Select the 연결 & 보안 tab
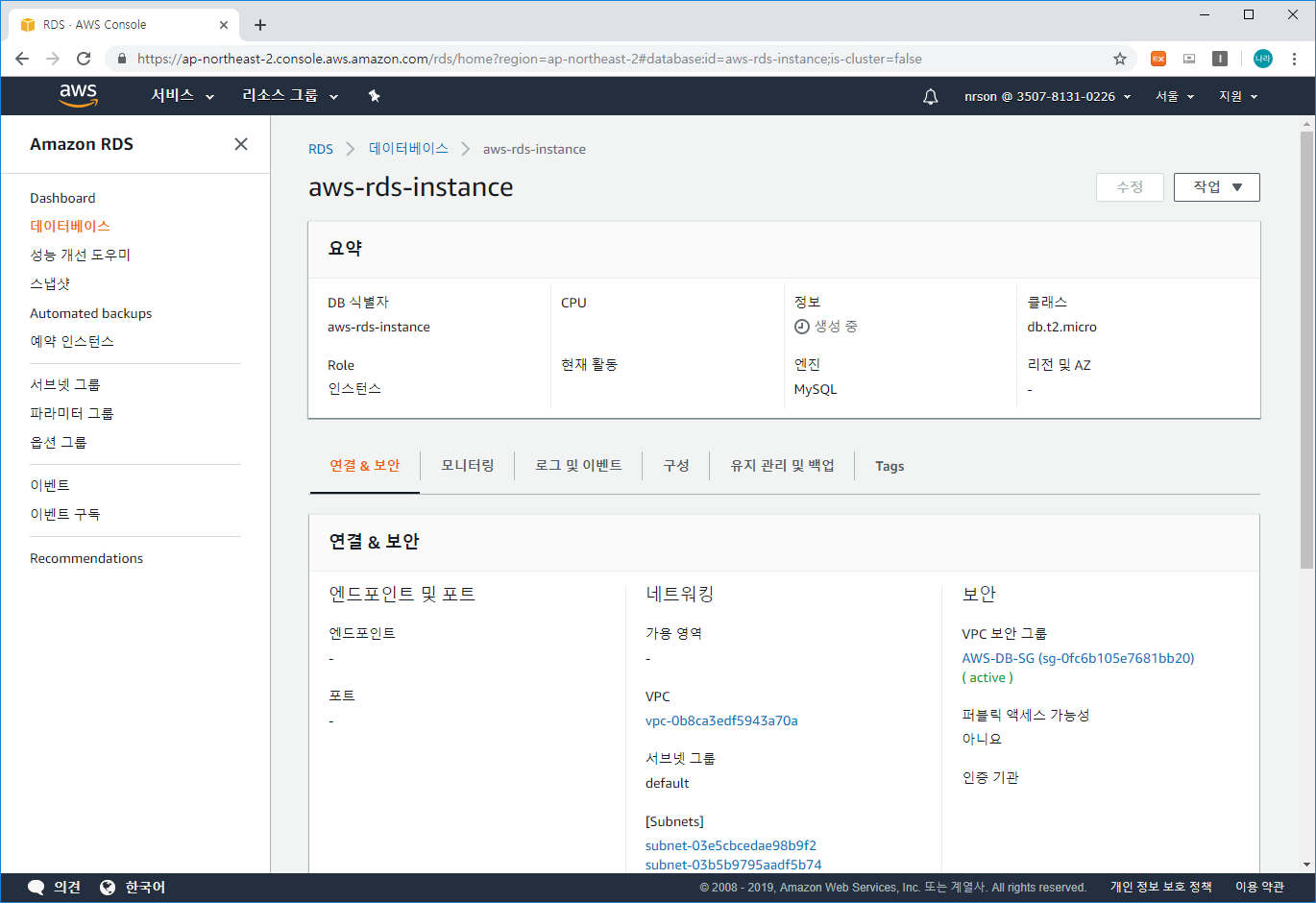This screenshot has height=903, width=1316. 365,466
